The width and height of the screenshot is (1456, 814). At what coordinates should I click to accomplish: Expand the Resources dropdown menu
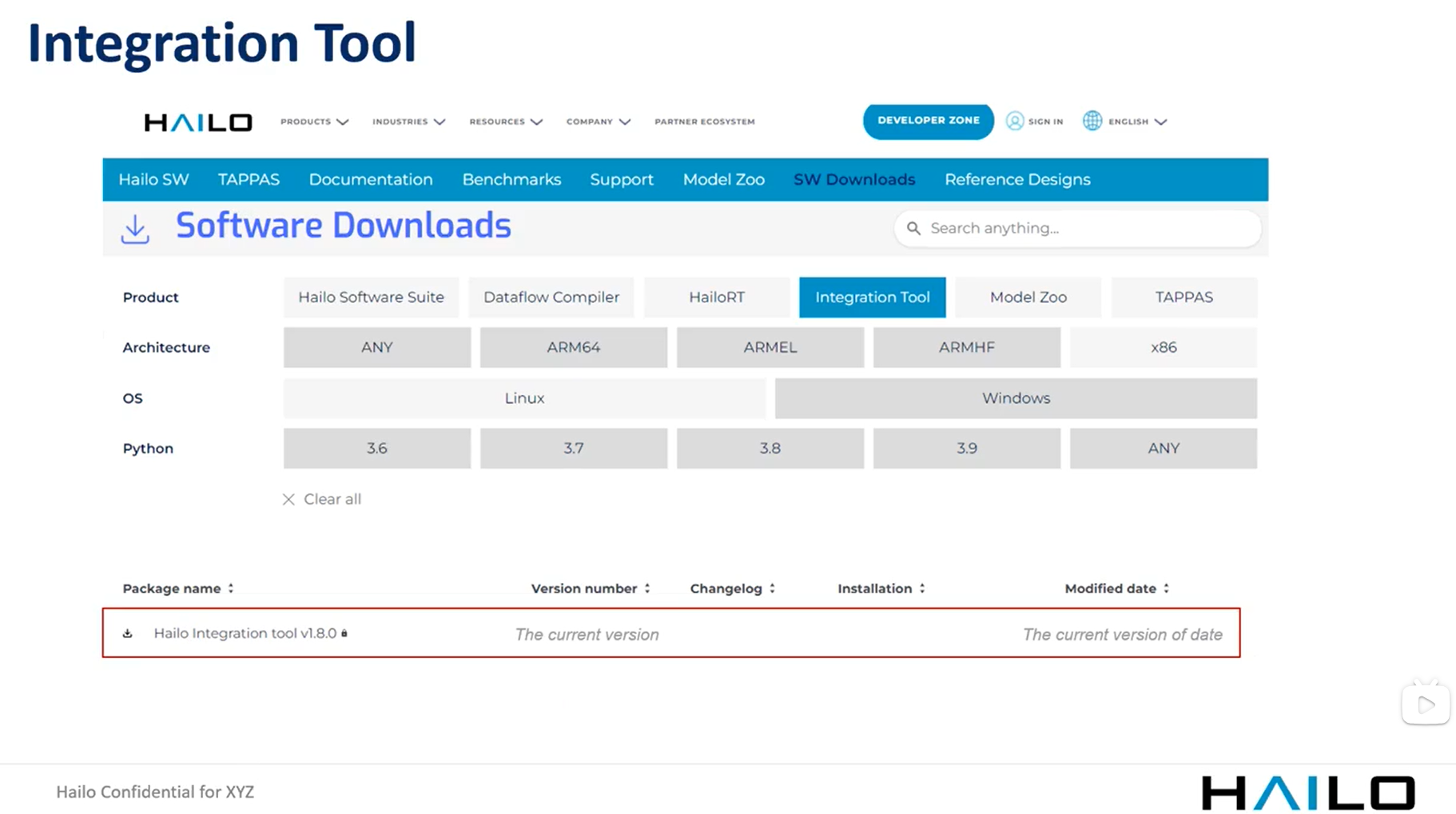[506, 122]
